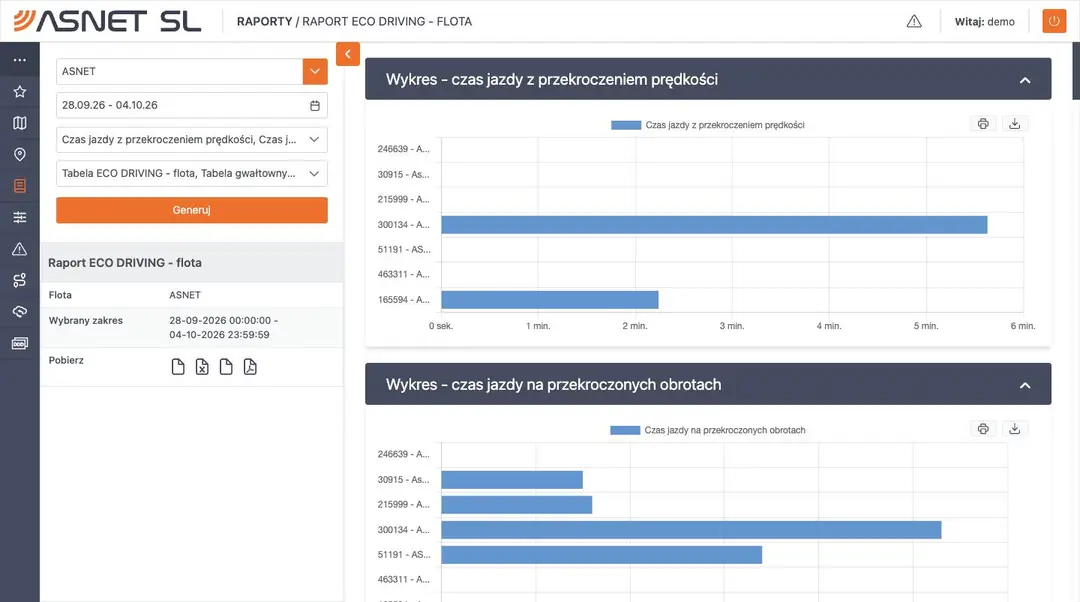Download the report as a PDF file
This screenshot has height=602, width=1080.
(x=250, y=366)
